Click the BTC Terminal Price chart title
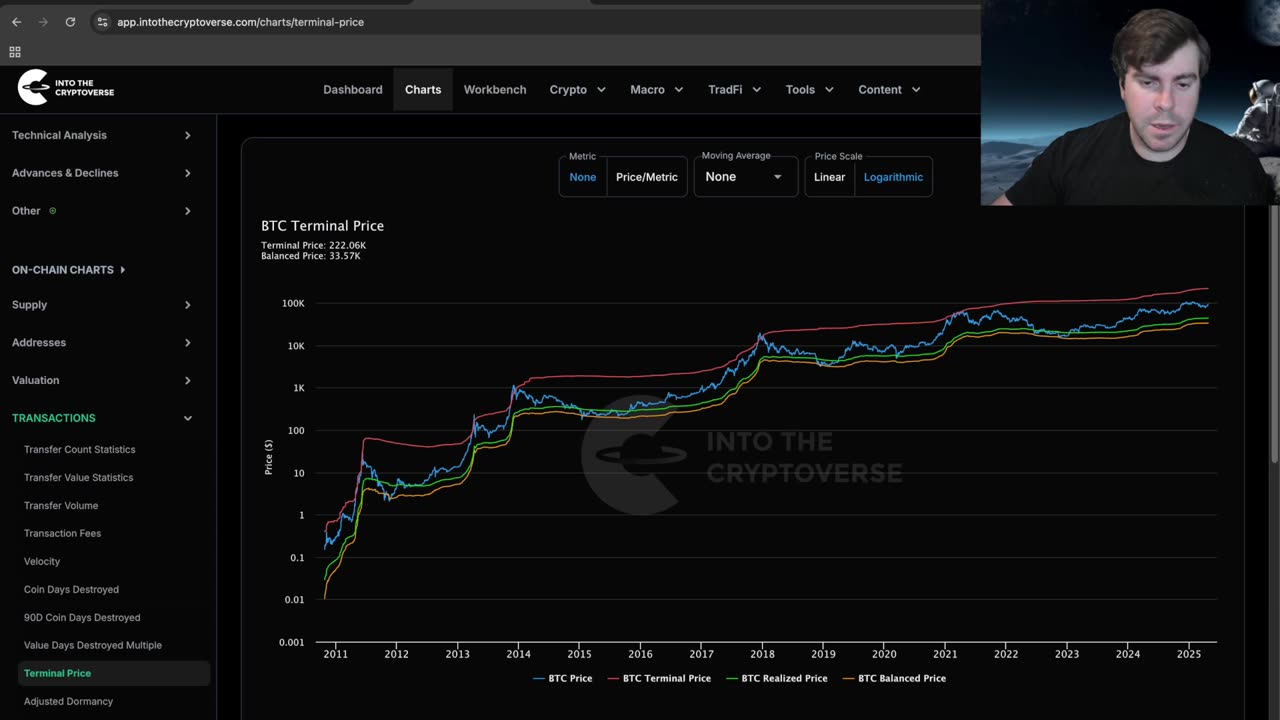 pyautogui.click(x=323, y=226)
